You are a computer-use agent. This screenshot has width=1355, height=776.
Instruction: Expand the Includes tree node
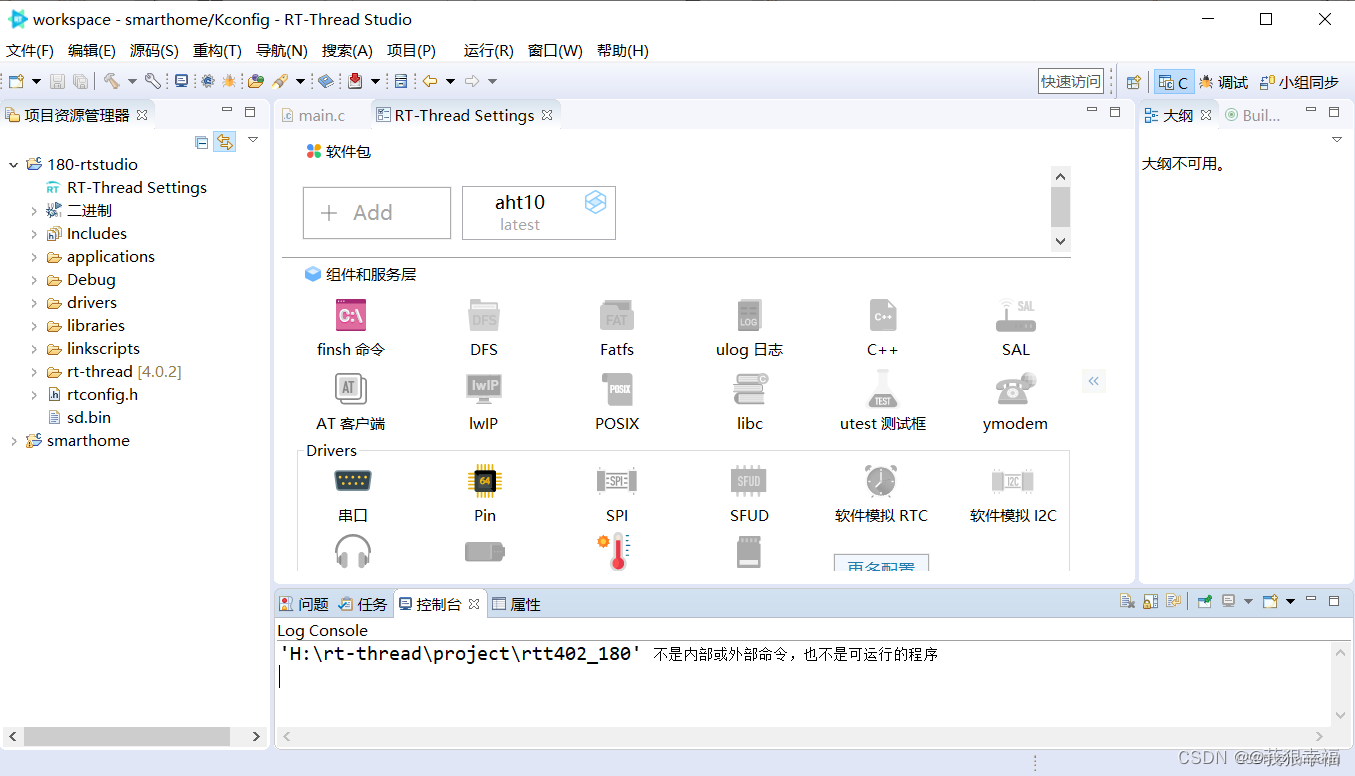coord(34,234)
